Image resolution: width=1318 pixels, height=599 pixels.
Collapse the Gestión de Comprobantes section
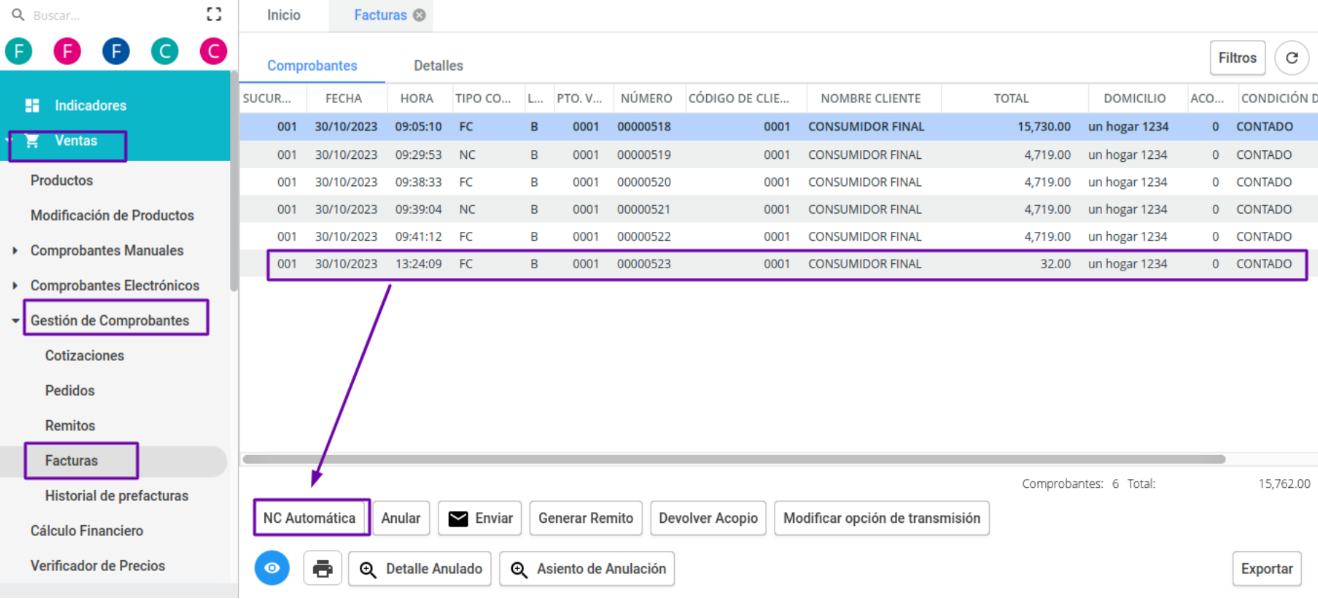[14, 321]
